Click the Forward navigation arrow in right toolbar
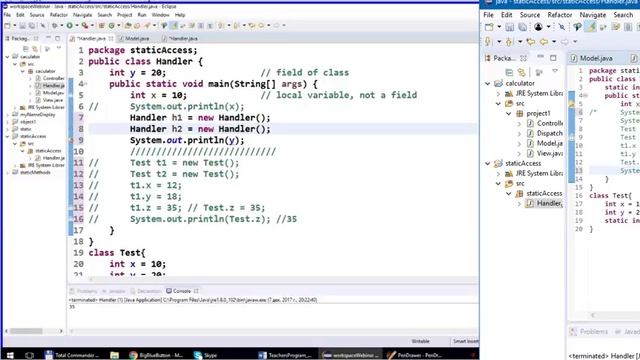The width and height of the screenshot is (640, 360). [x=565, y=42]
